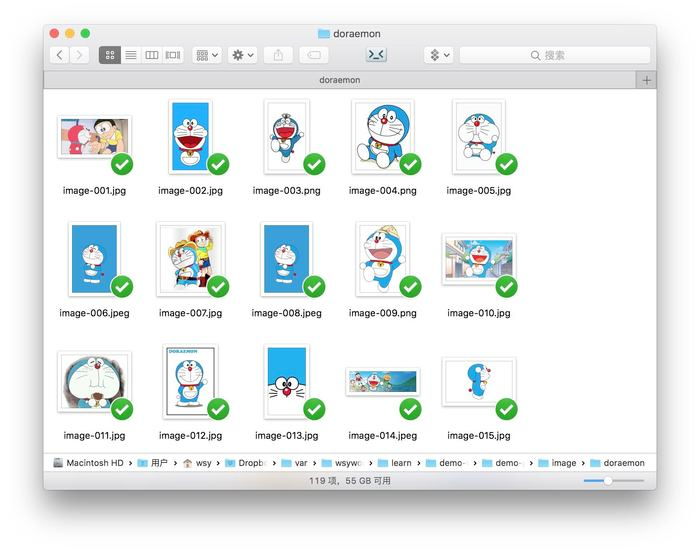
Task: Switch to icon view mode
Action: [x=110, y=55]
